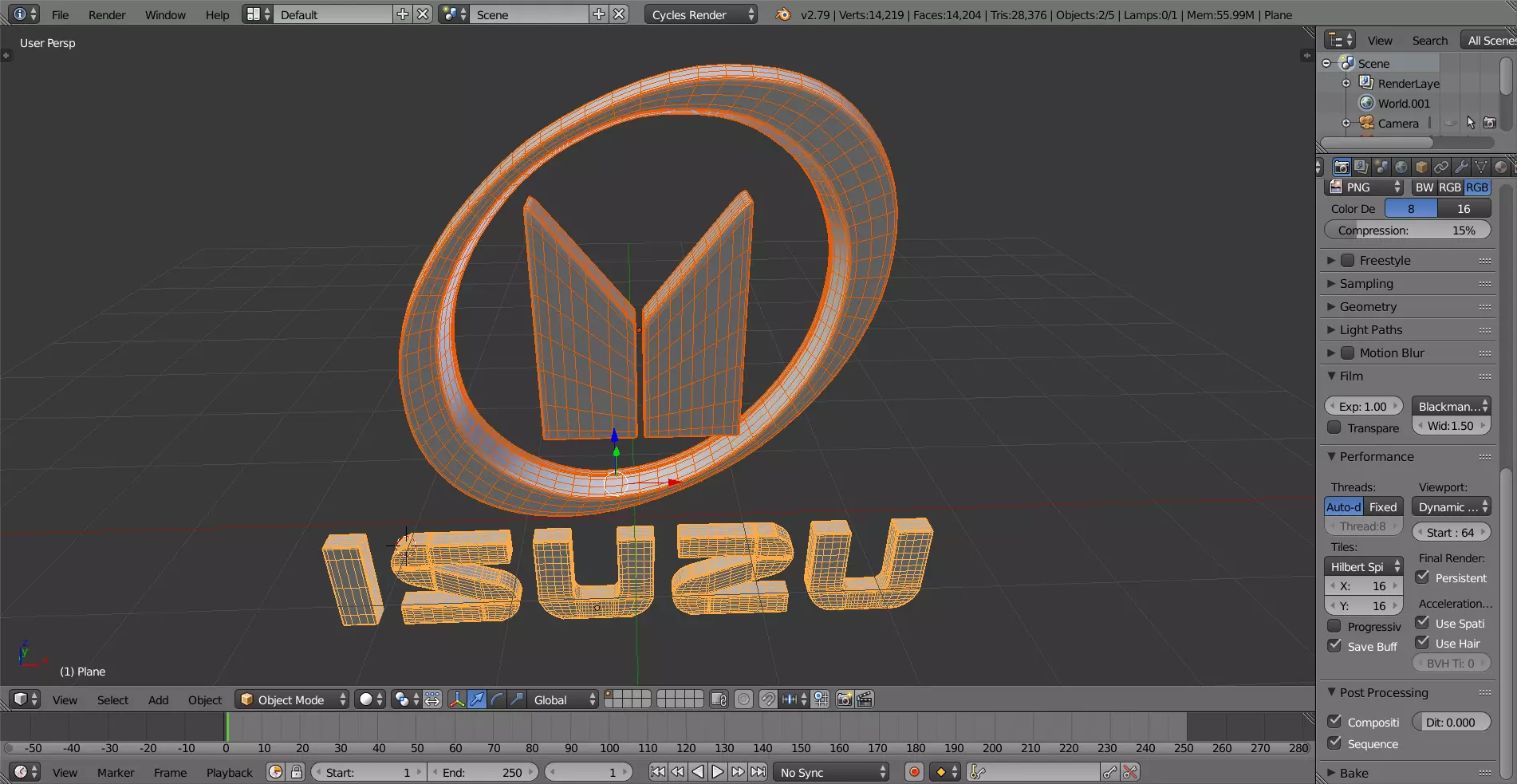The height and width of the screenshot is (784, 1517).
Task: Toggle the Camera selectability cursor icon in outliner
Action: pyautogui.click(x=1471, y=123)
